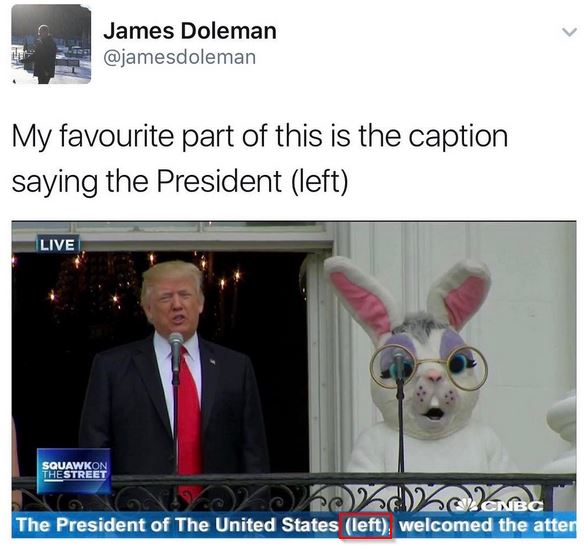The image size is (584, 546).
Task: Click the James Doleman display name
Action: [190, 31]
